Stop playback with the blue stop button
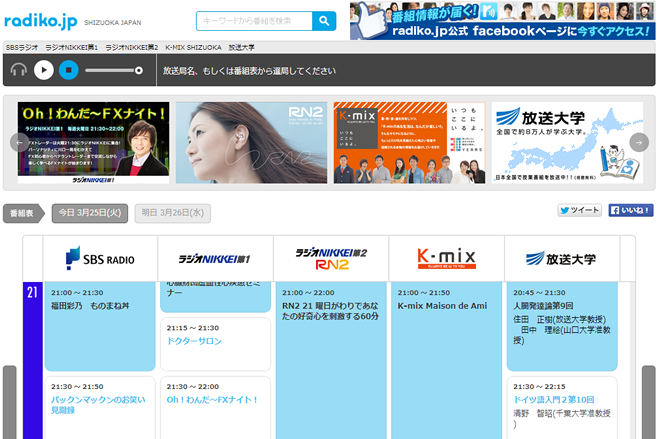The height and width of the screenshot is (439, 659). click(x=69, y=70)
